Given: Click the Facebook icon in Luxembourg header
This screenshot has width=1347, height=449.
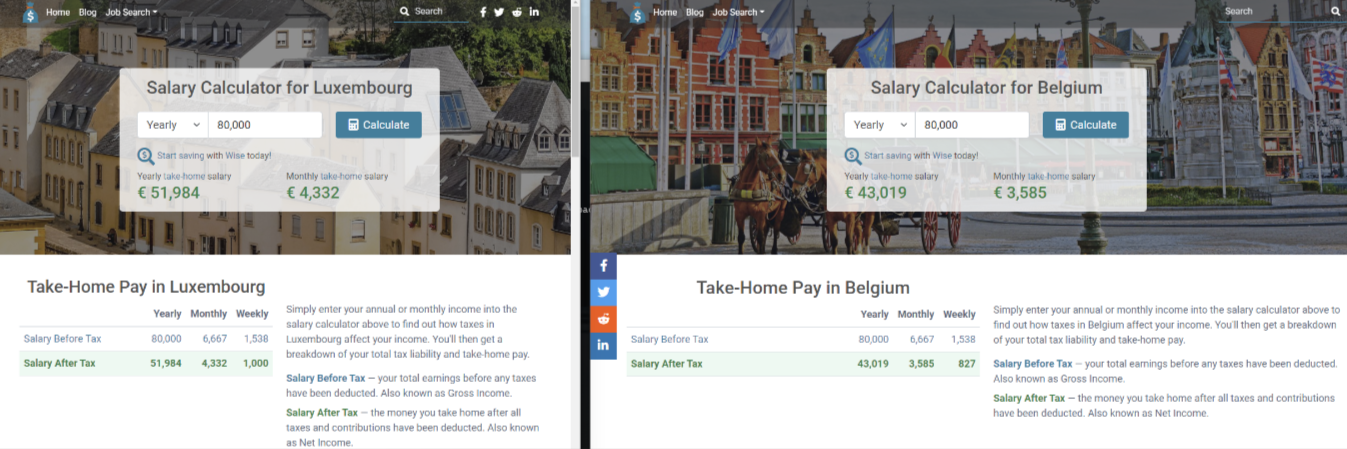Looking at the screenshot, I should tap(484, 12).
